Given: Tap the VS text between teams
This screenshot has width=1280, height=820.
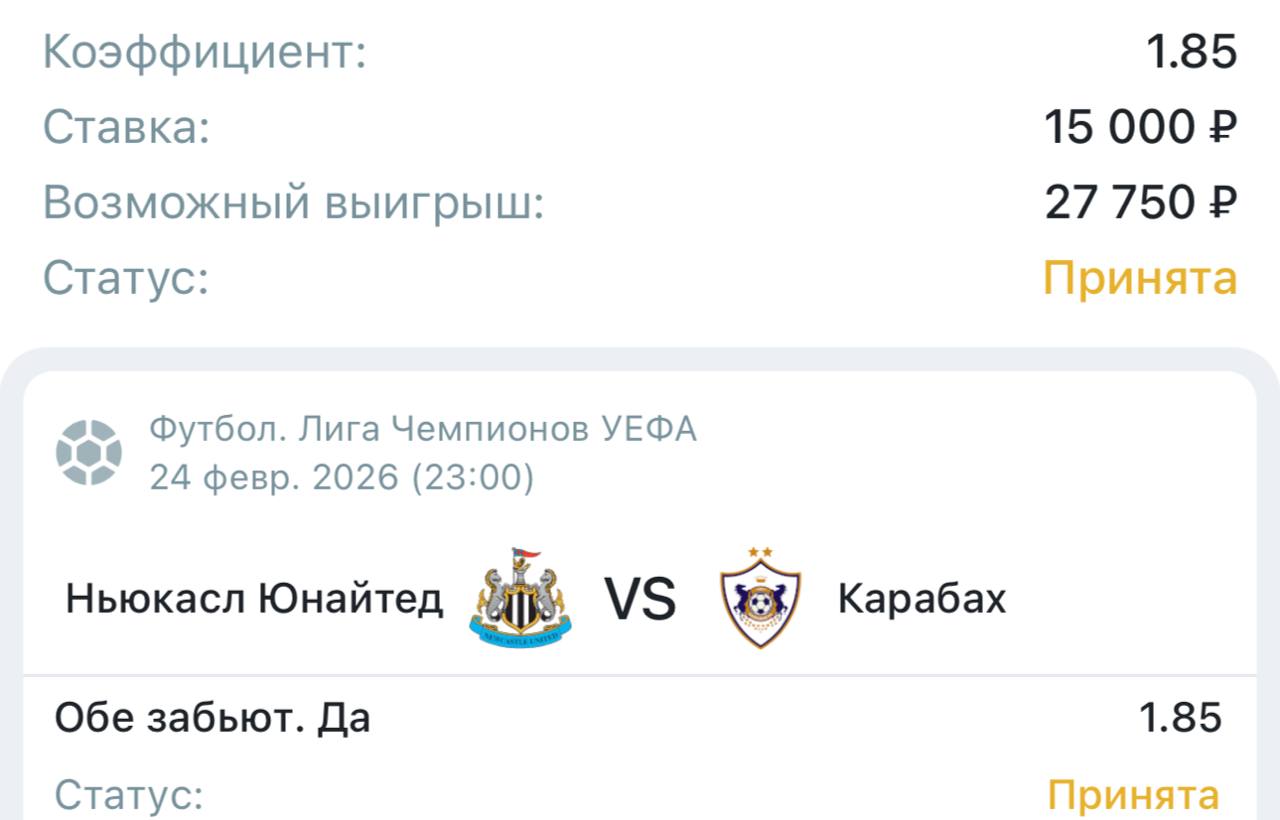Looking at the screenshot, I should coord(640,599).
